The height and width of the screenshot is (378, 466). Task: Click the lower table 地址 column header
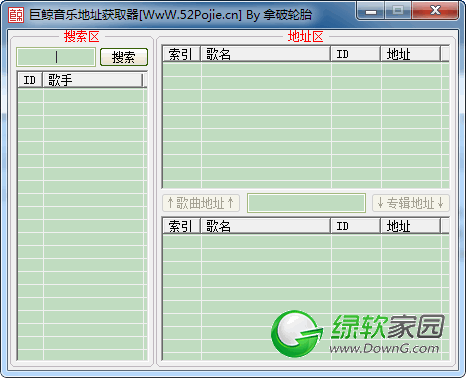pyautogui.click(x=411, y=226)
